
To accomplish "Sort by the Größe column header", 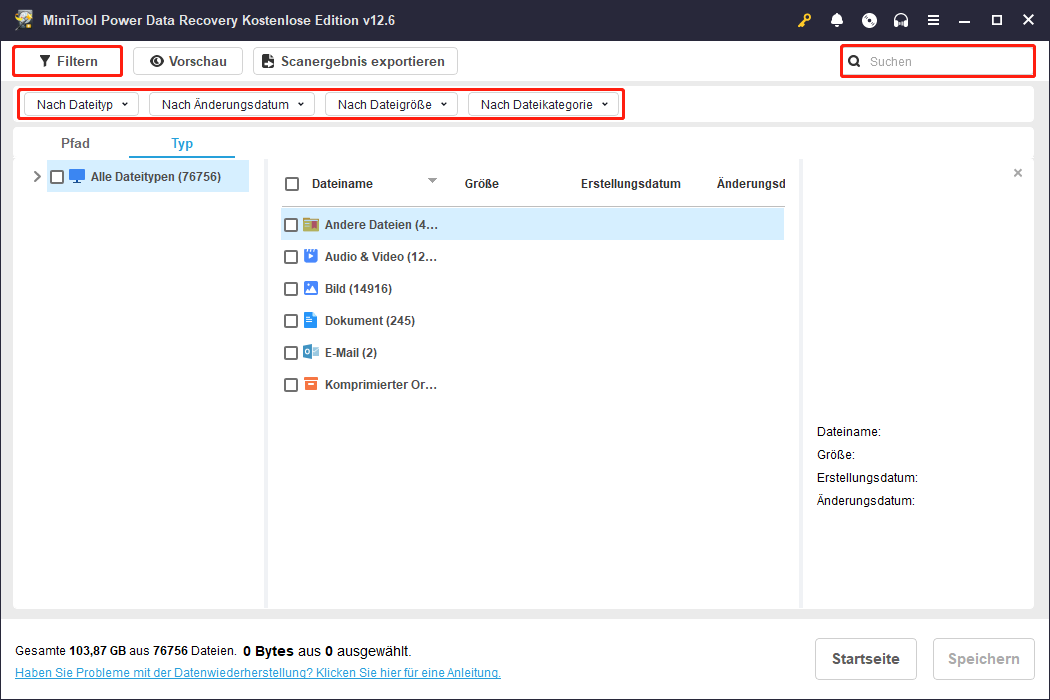I will [481, 184].
